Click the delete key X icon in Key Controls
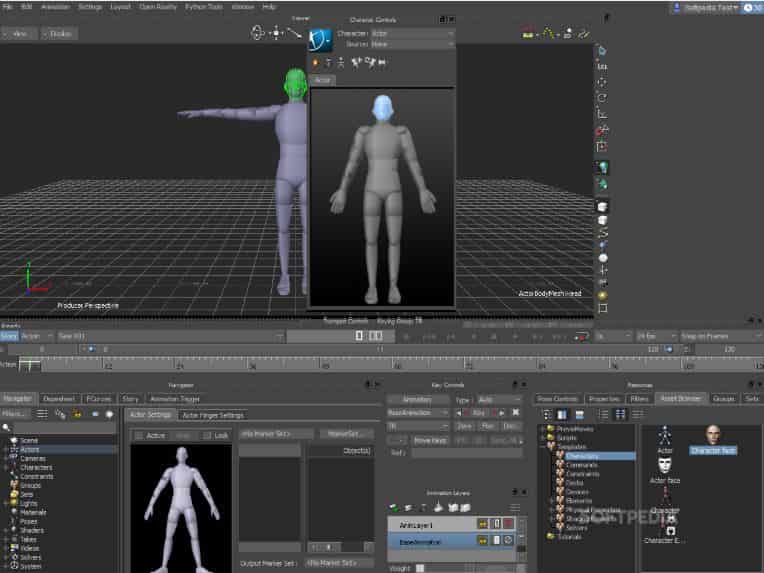 tap(516, 413)
